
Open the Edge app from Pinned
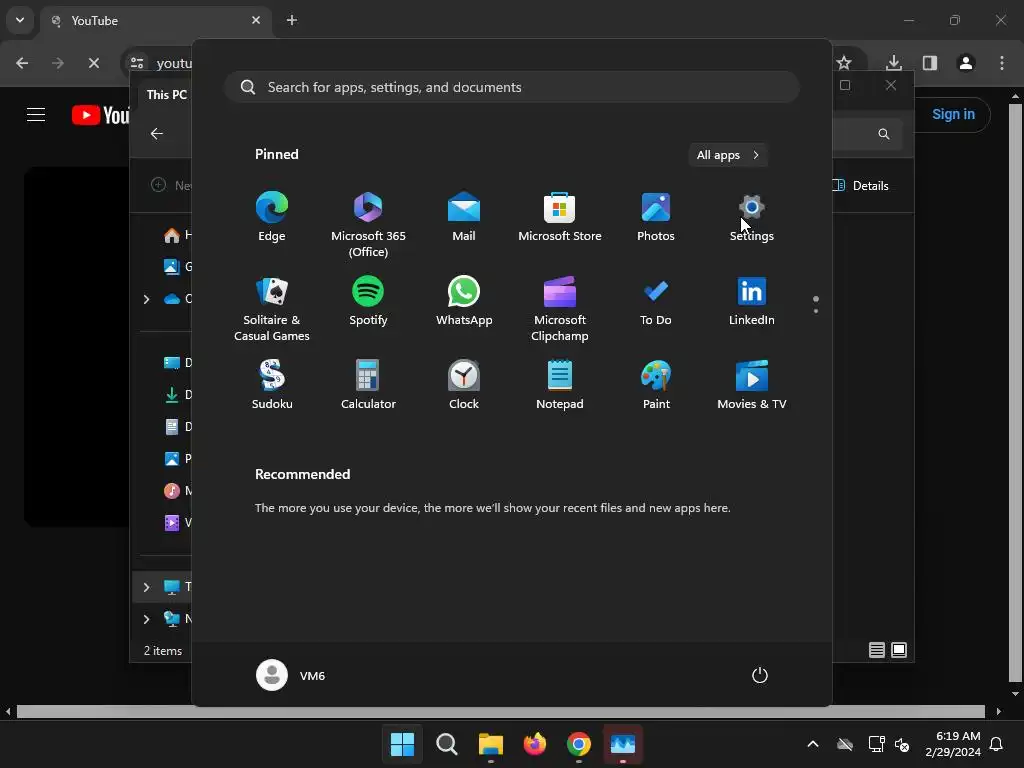click(272, 217)
